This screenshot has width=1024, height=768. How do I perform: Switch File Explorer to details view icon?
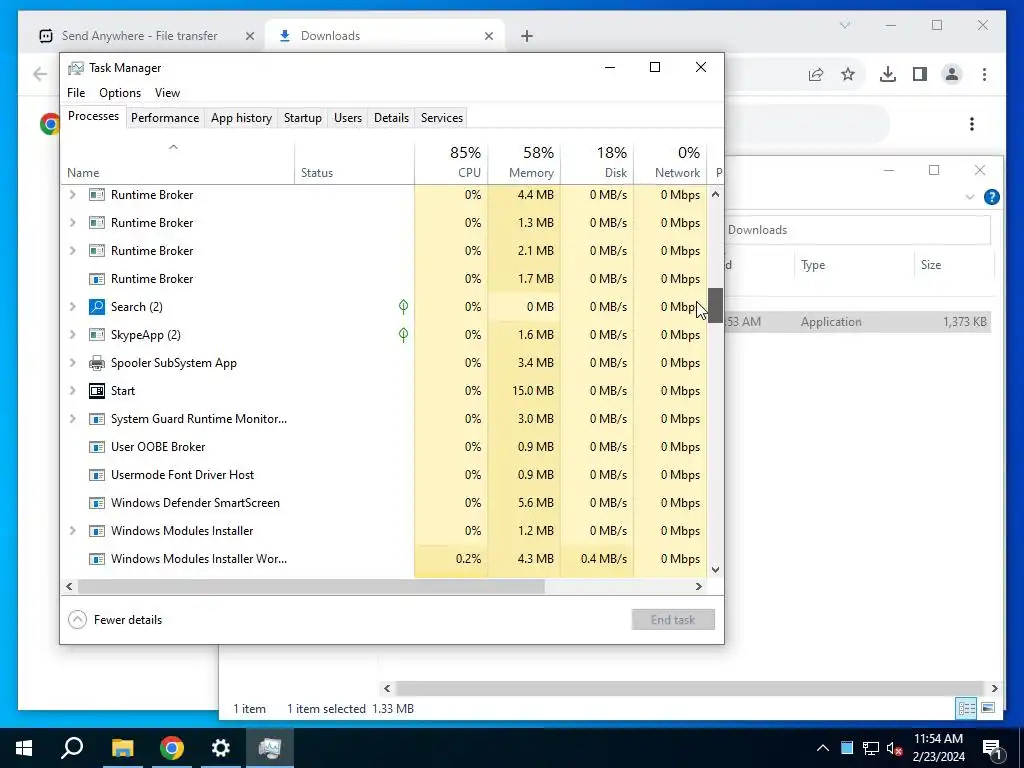point(967,708)
